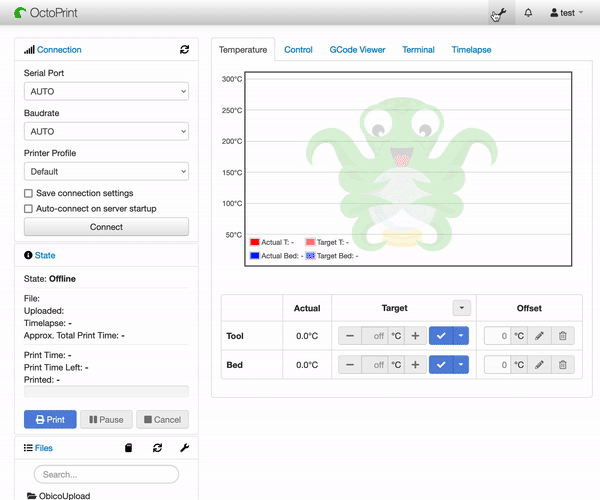
Task: Click Target Bed legend swatch
Action: [x=310, y=256]
